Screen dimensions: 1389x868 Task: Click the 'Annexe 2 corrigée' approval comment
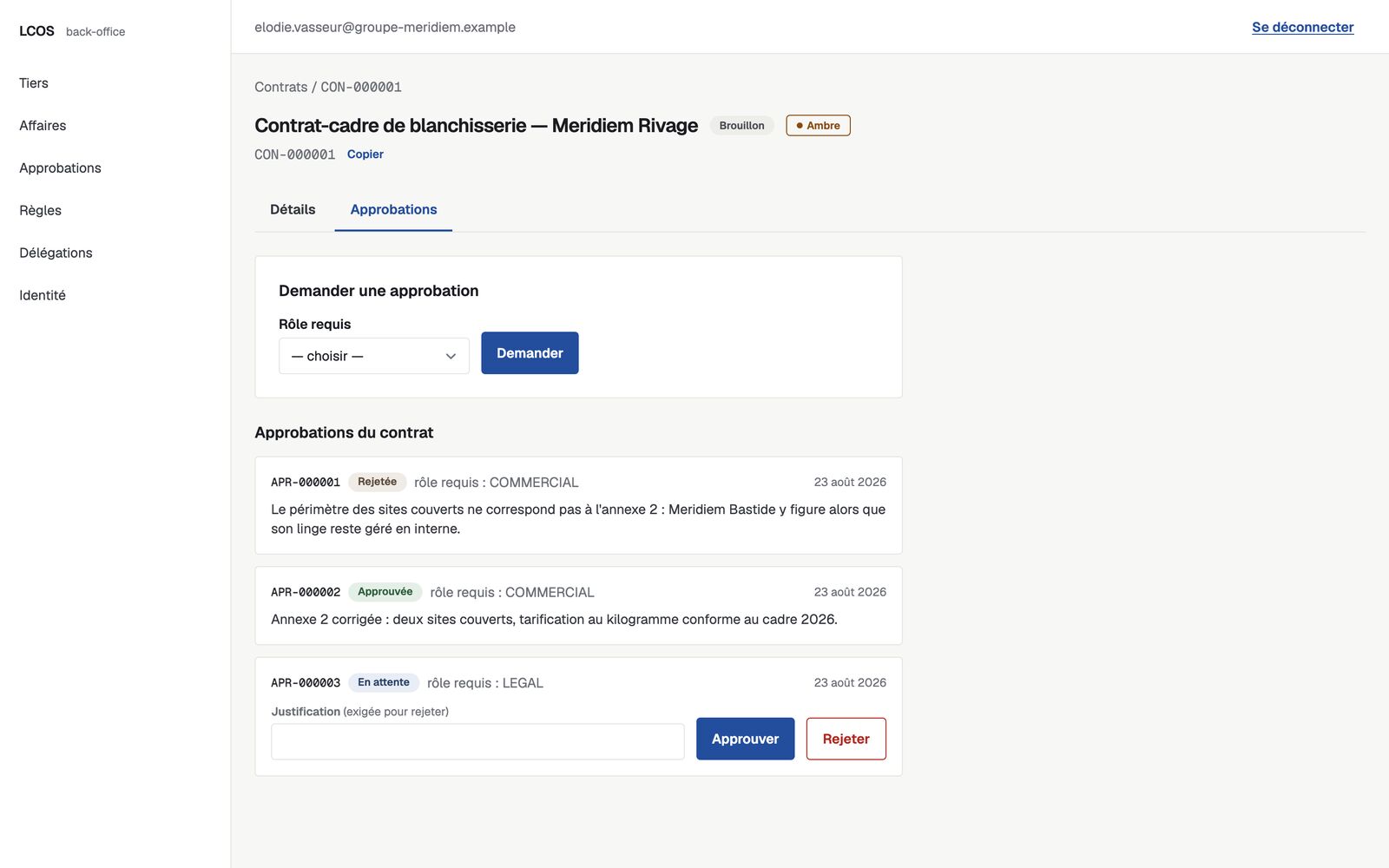tap(554, 620)
